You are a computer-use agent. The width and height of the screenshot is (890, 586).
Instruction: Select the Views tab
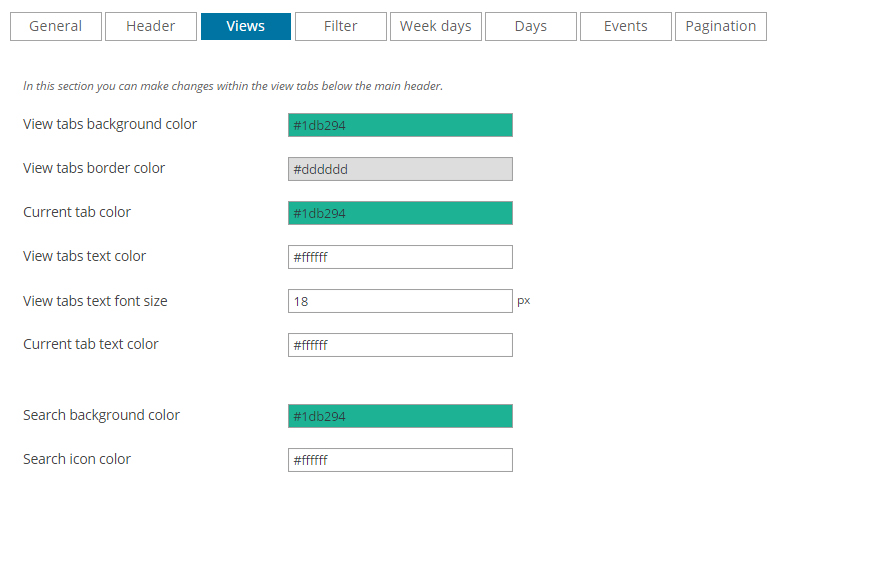click(246, 27)
